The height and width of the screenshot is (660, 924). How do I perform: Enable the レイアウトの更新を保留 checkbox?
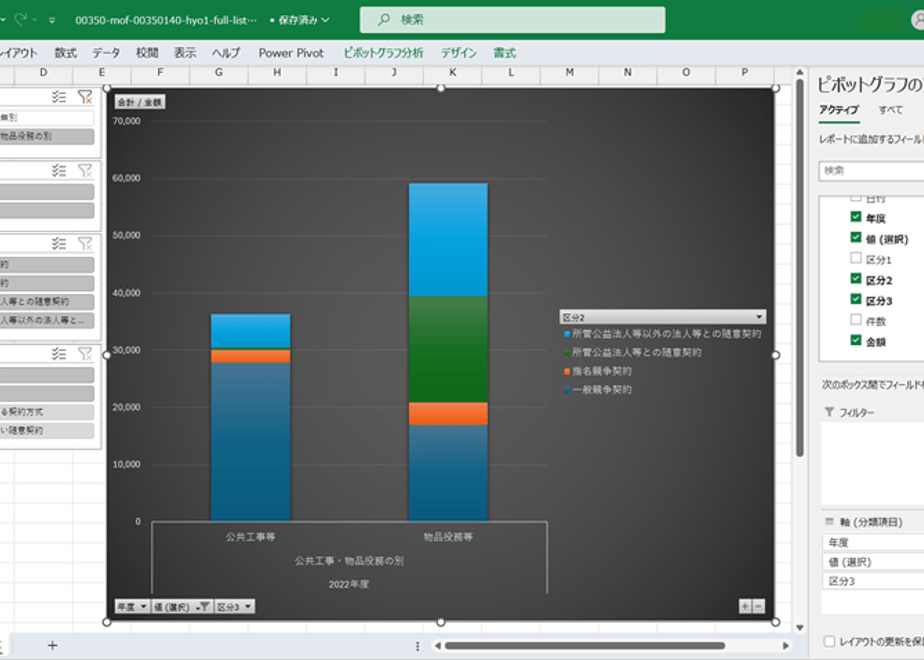[829, 641]
